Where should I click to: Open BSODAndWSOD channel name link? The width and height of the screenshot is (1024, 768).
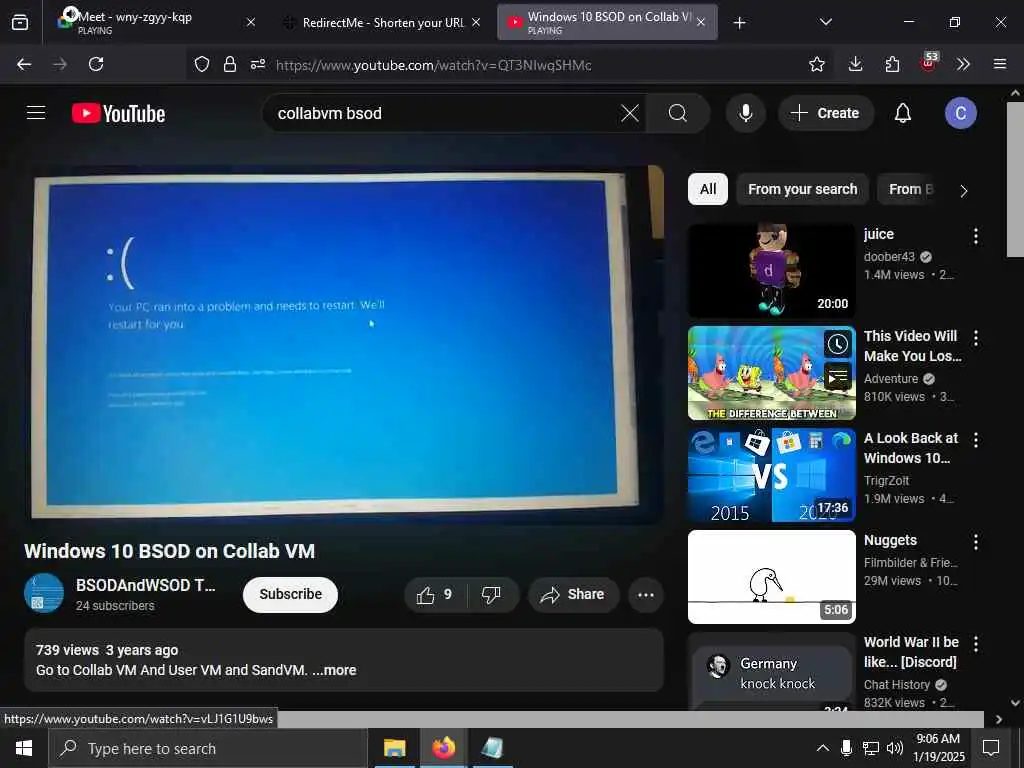click(x=146, y=585)
